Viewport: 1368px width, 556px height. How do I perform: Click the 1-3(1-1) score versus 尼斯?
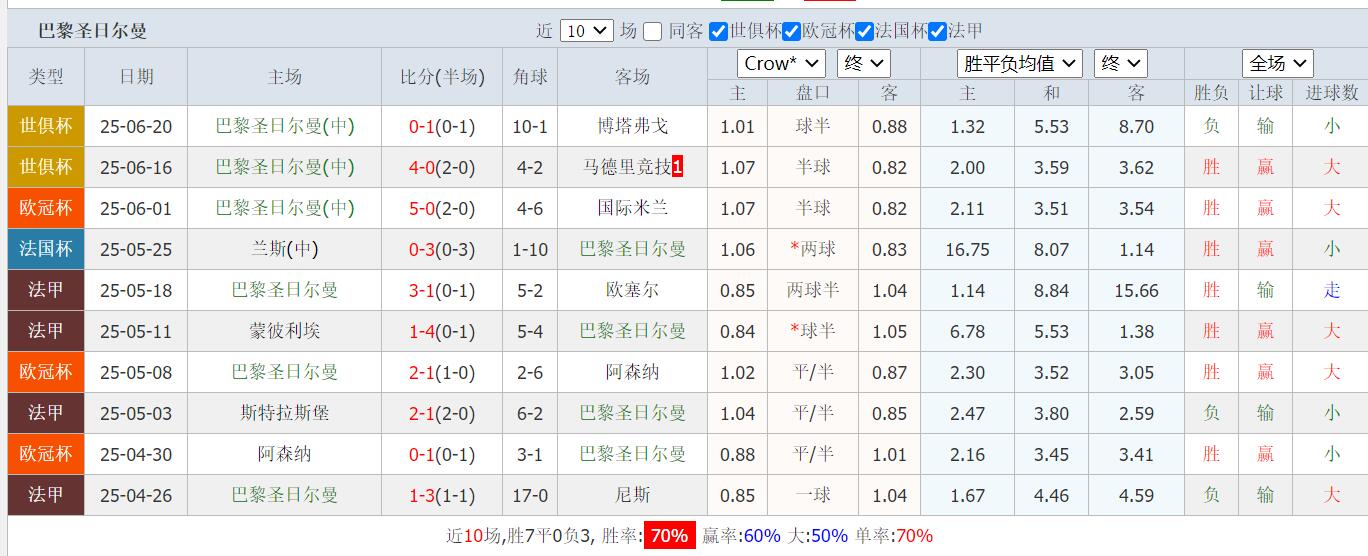coord(442,495)
